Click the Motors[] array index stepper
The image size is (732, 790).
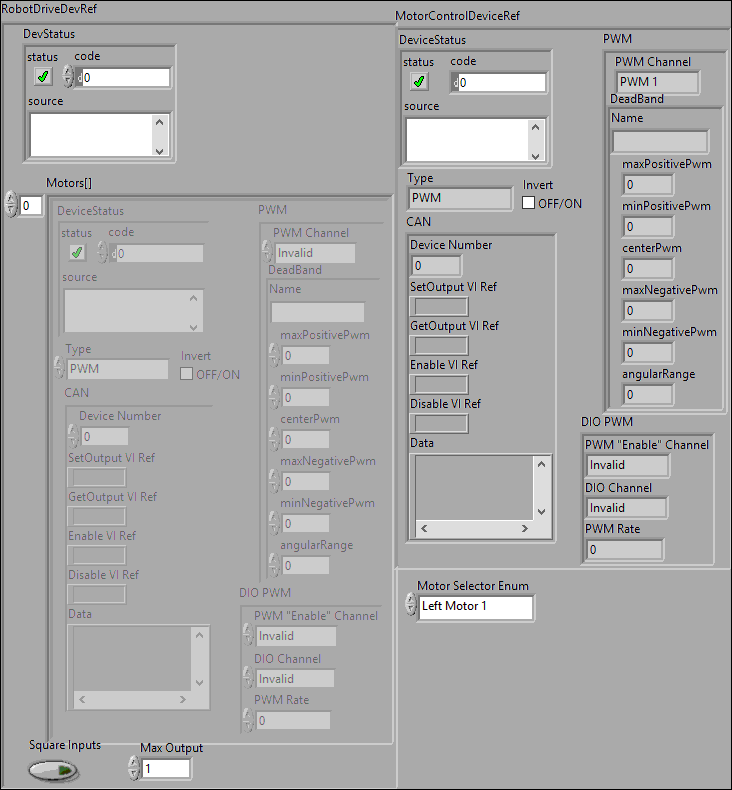click(11, 205)
